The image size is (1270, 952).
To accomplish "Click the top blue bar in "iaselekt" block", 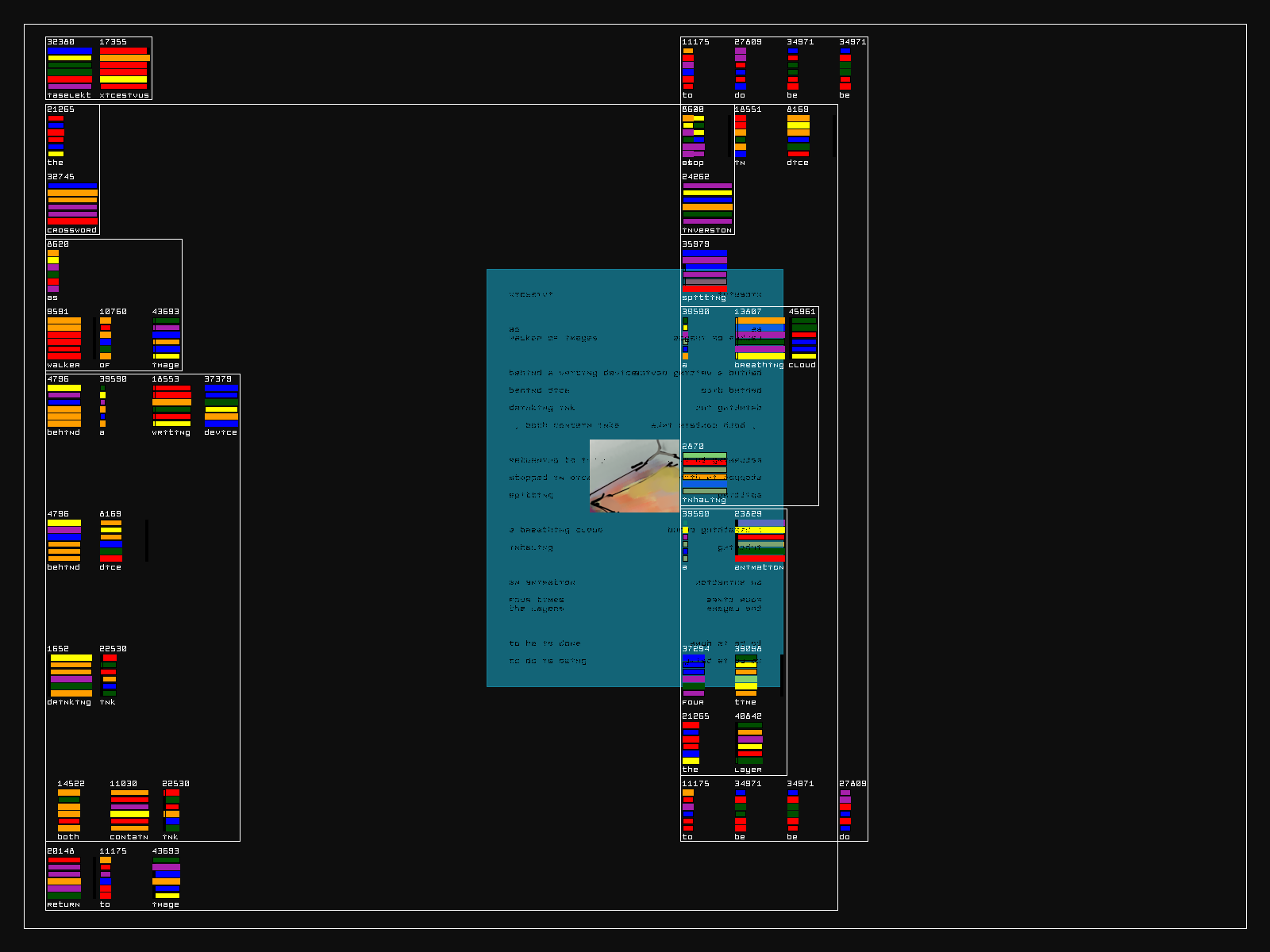I will tap(70, 51).
